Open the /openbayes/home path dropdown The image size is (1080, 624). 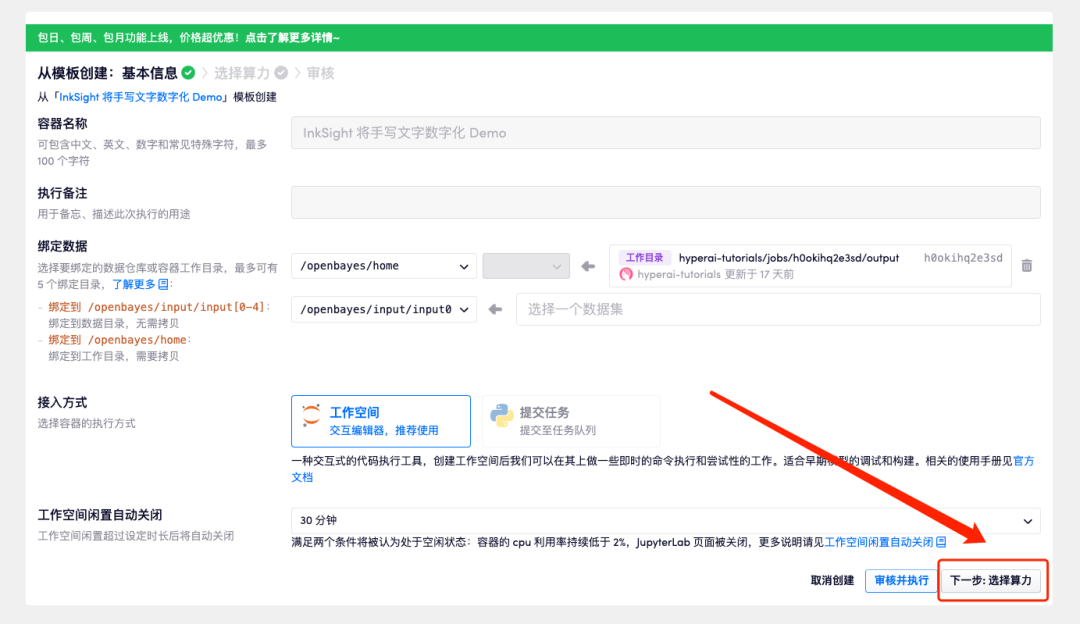pyautogui.click(x=383, y=266)
